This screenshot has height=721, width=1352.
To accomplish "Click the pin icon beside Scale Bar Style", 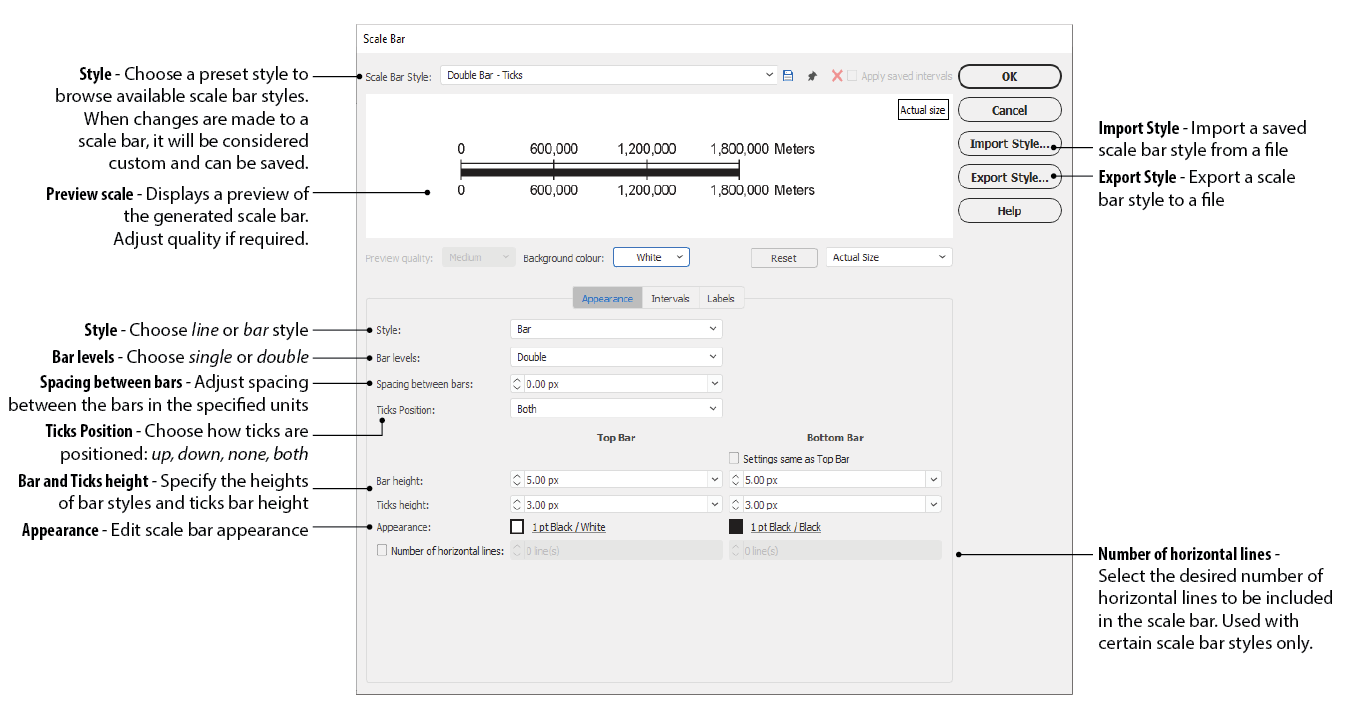I will 812,76.
